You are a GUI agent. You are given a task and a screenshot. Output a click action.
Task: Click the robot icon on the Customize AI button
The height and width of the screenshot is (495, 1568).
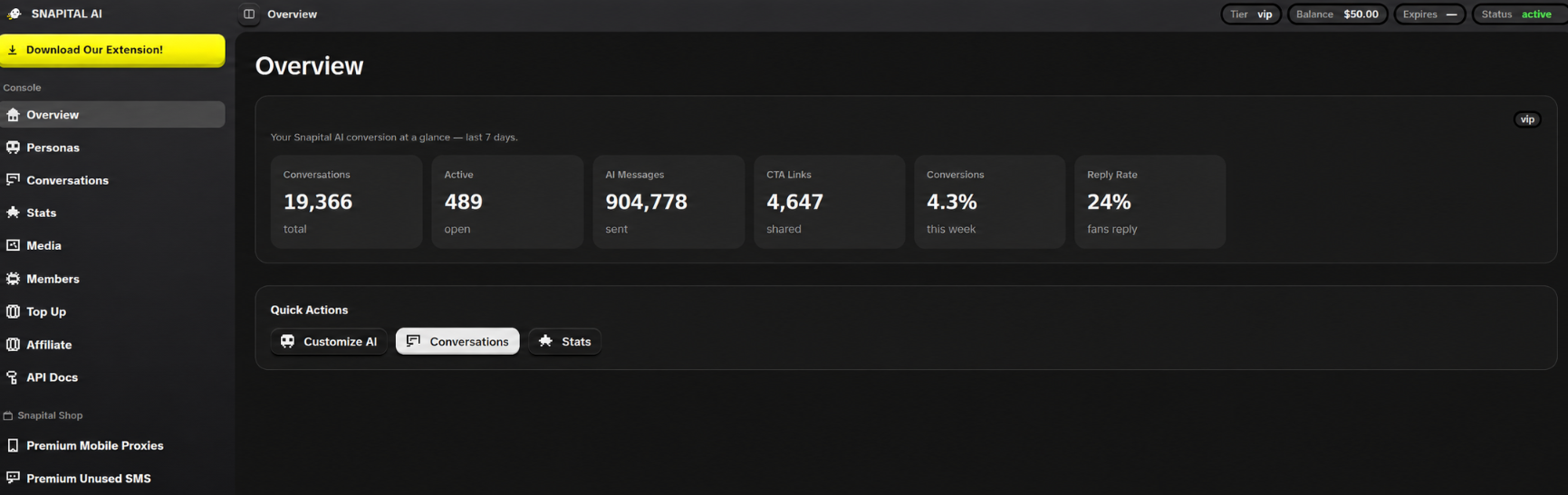click(287, 341)
